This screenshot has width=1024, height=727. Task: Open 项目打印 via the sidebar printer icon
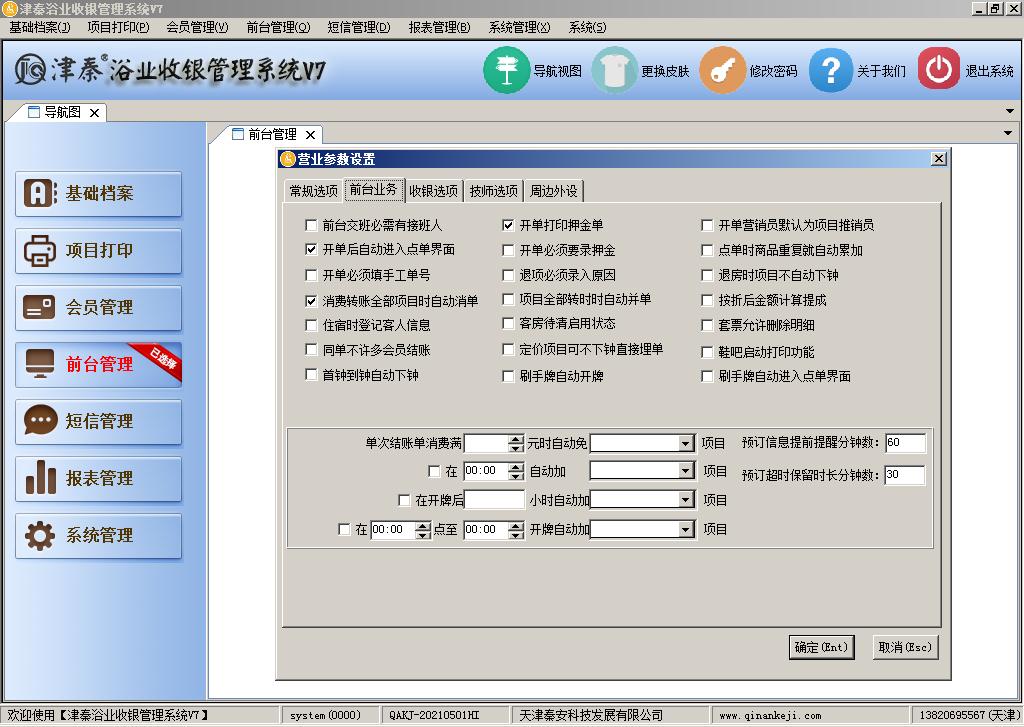(40, 251)
